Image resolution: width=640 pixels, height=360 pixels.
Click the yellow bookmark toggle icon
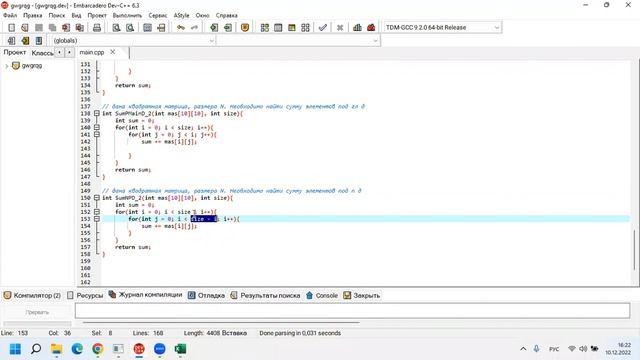pyautogui.click(x=25, y=41)
